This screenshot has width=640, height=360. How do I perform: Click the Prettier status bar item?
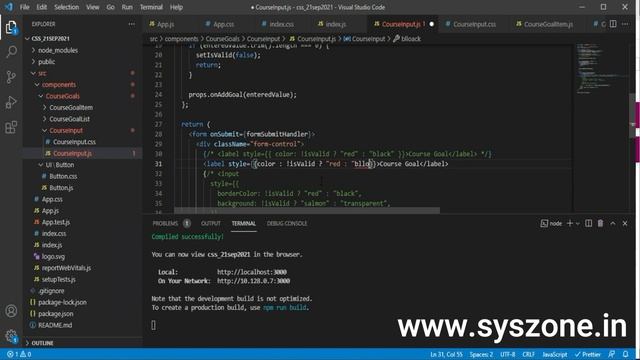(x=587, y=354)
